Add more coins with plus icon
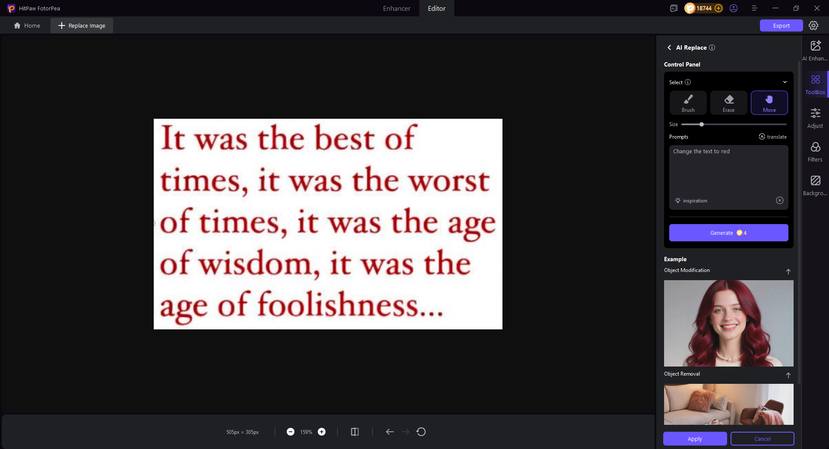Screen dimensions: 829x449 pos(718,8)
